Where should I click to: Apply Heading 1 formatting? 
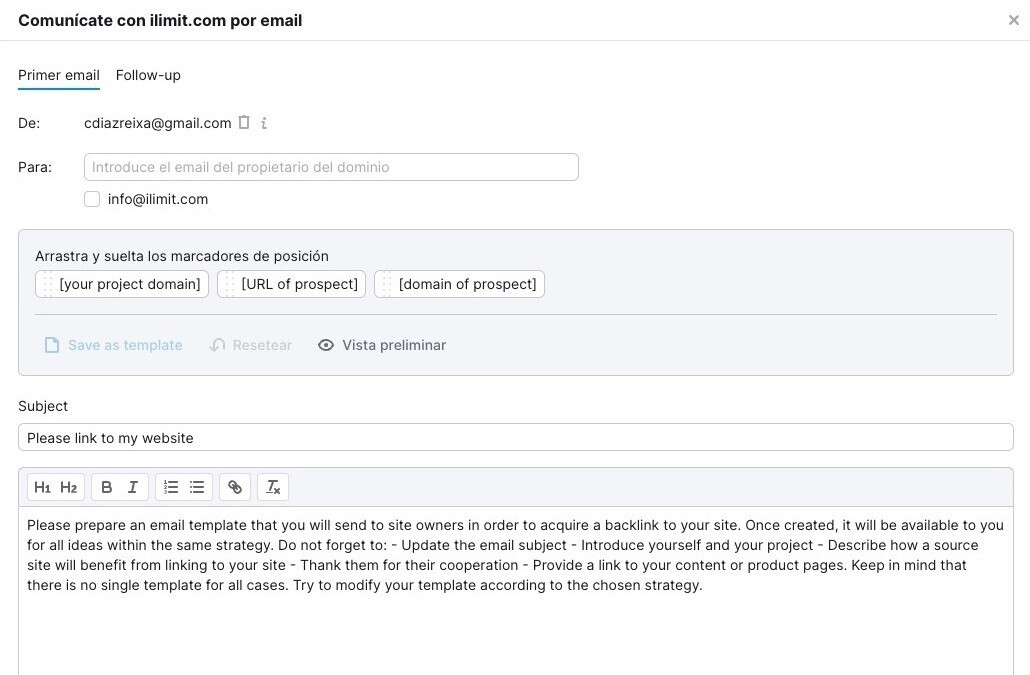(42, 487)
